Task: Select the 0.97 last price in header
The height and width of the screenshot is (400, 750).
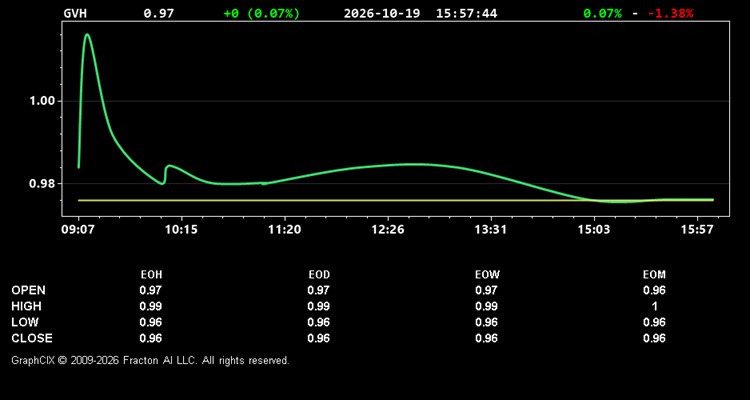Action: (159, 13)
